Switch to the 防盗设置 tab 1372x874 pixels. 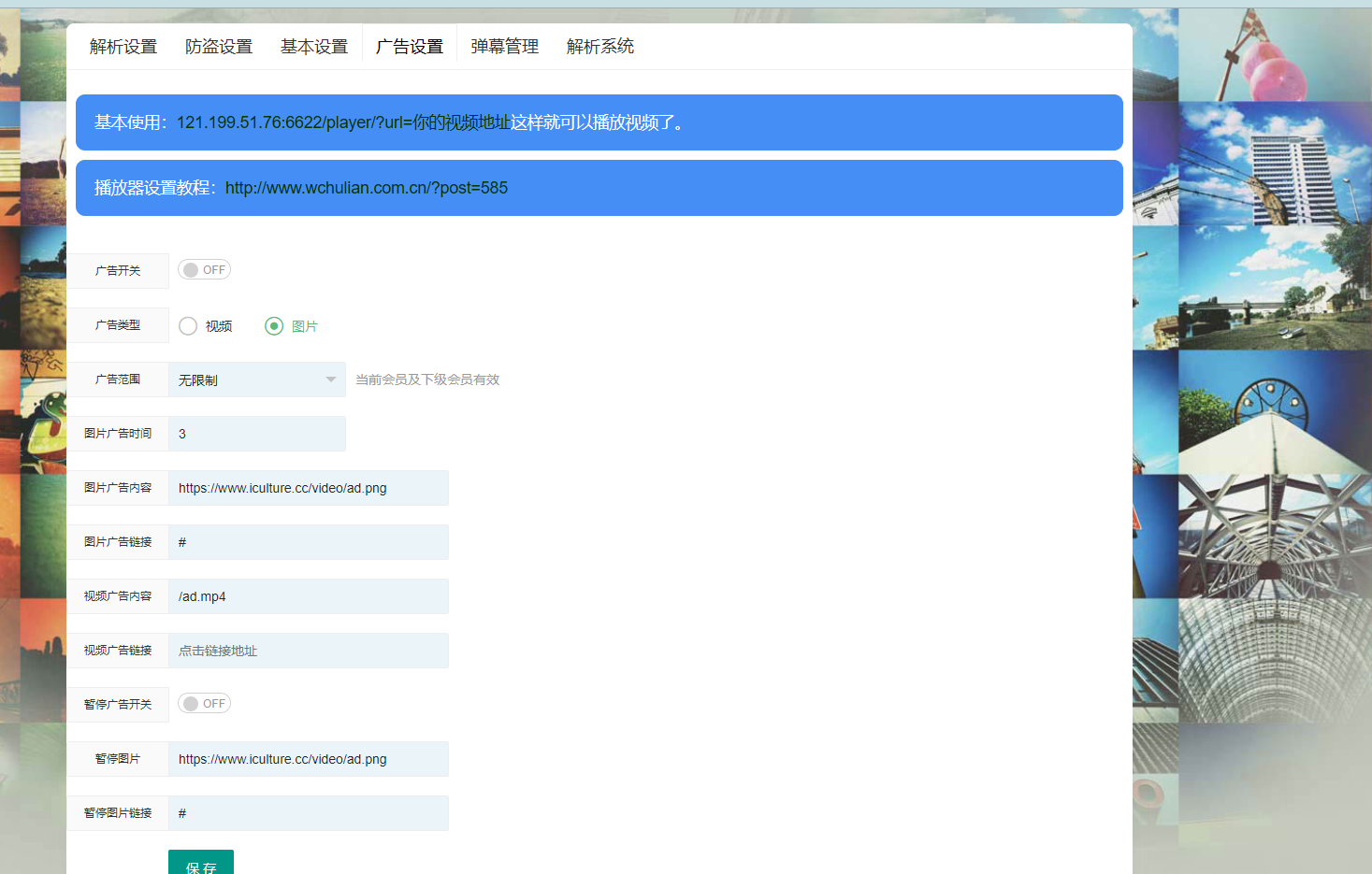(x=219, y=47)
